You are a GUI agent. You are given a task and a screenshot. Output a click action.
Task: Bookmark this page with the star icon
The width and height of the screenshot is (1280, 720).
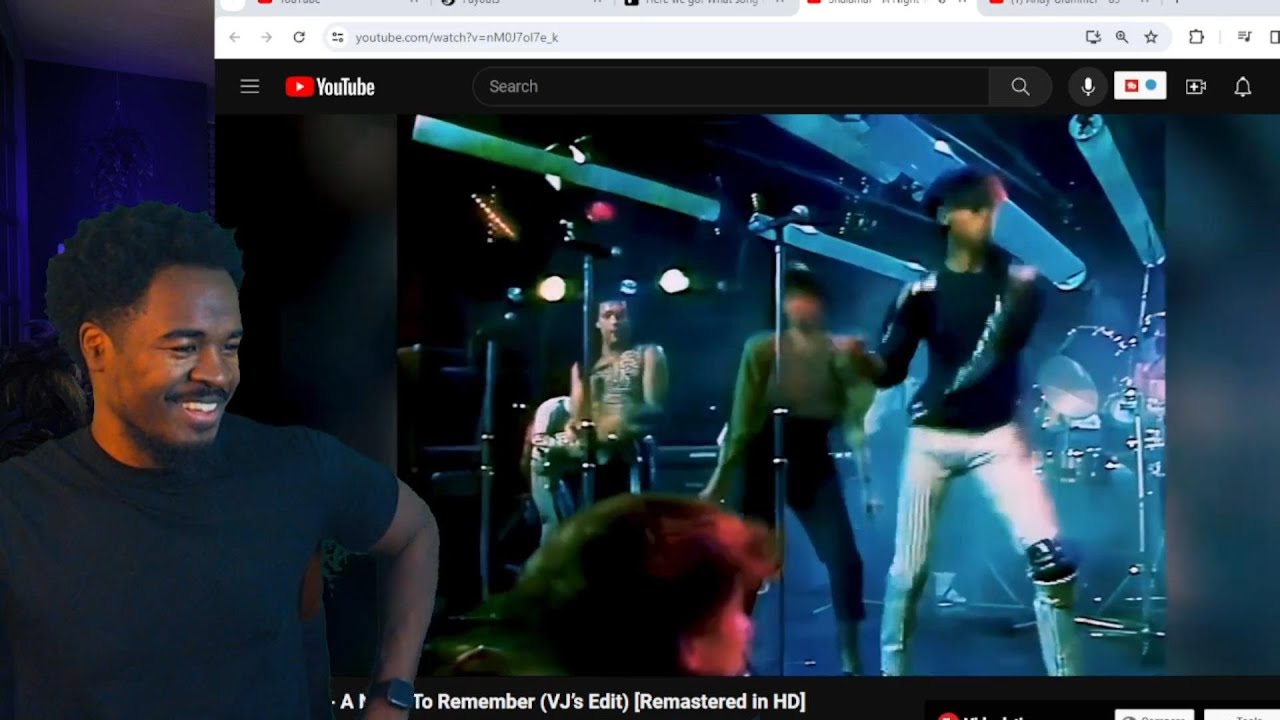click(1151, 37)
